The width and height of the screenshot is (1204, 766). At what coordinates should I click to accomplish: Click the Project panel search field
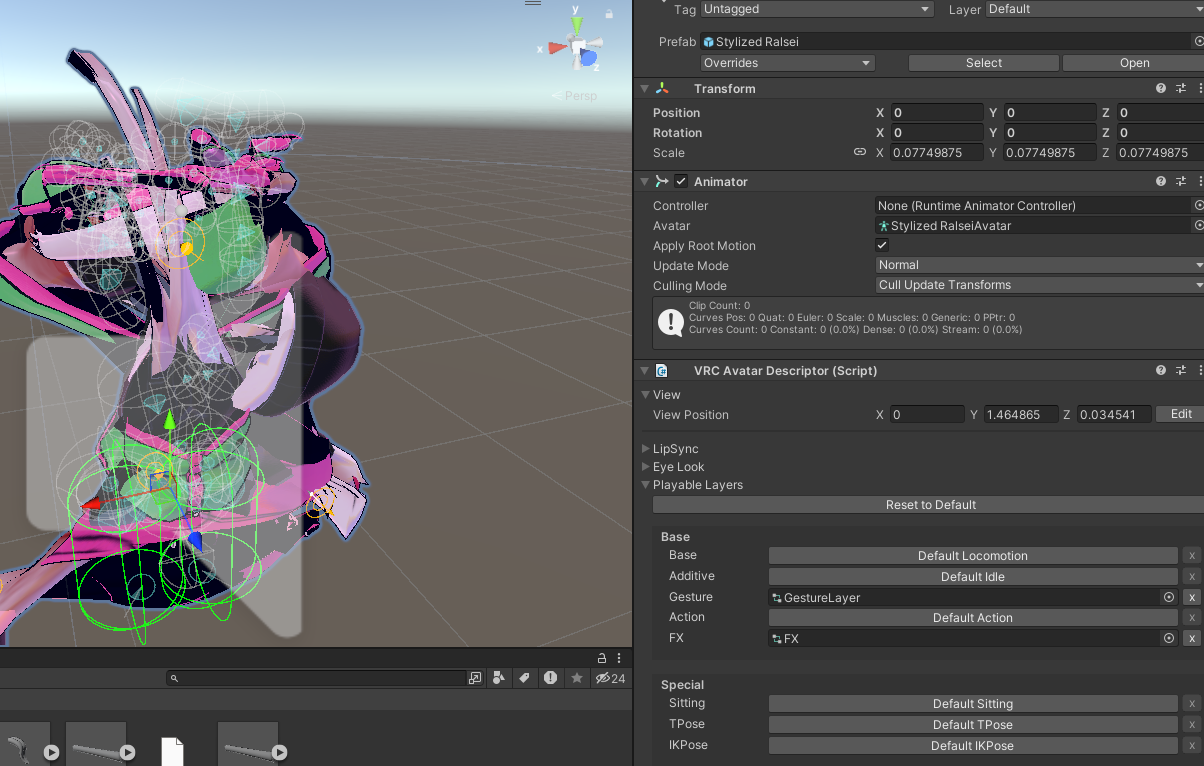click(316, 678)
